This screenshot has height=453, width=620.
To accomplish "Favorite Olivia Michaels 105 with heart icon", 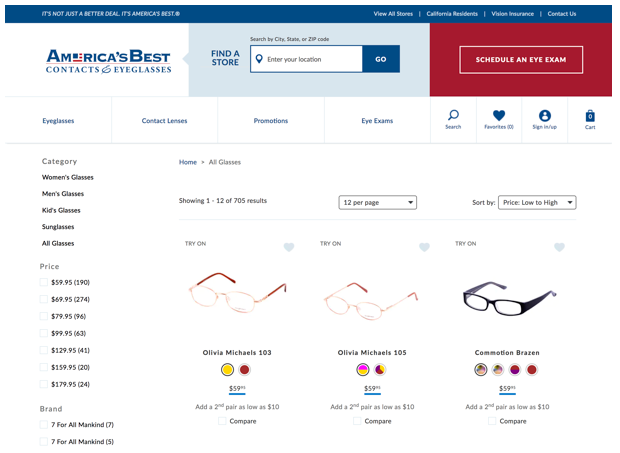I will [x=424, y=247].
